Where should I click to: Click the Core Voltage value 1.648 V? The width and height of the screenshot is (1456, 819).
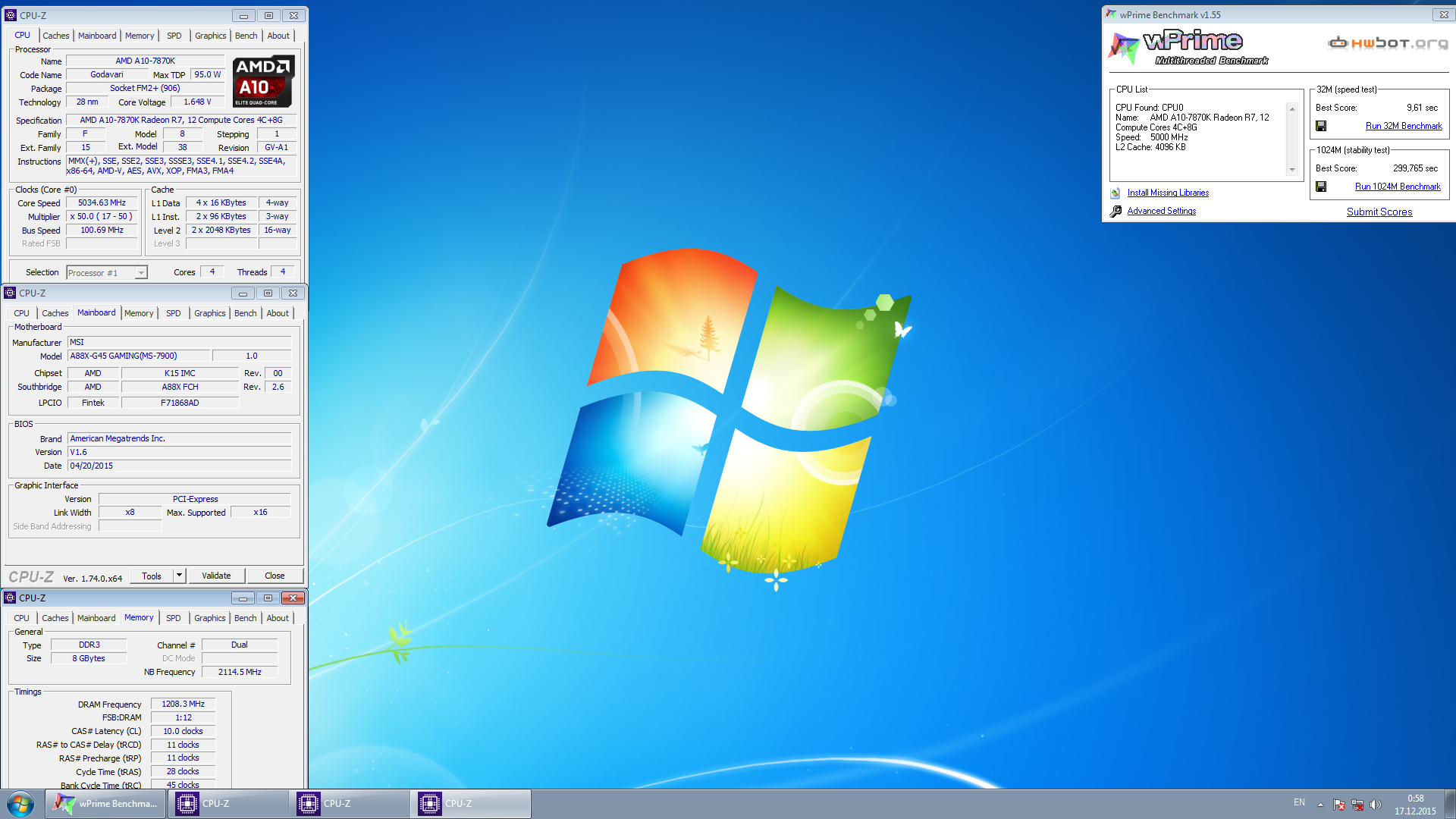pos(197,102)
